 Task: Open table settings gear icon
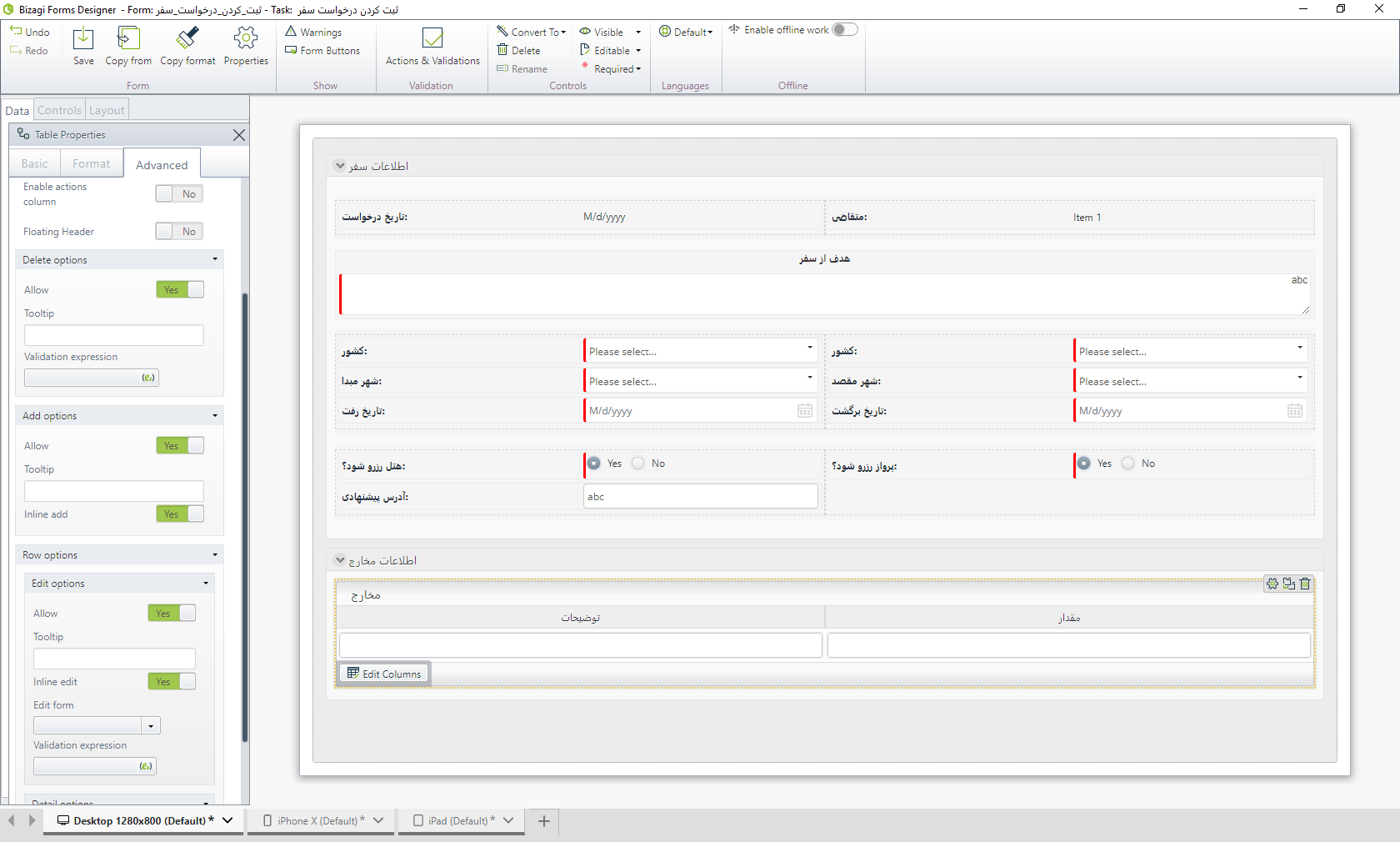coord(1272,584)
